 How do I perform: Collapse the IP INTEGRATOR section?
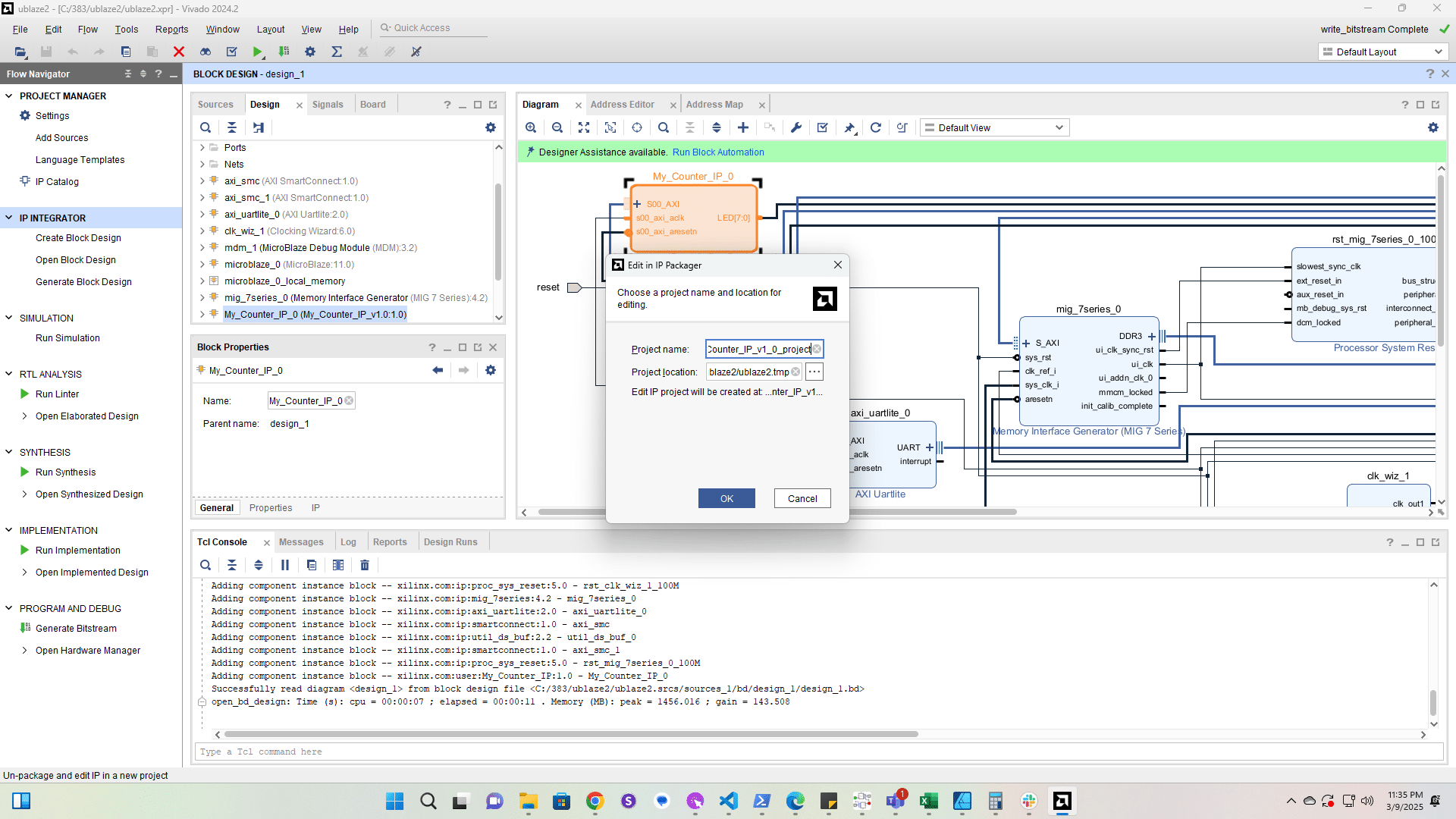[x=9, y=218]
